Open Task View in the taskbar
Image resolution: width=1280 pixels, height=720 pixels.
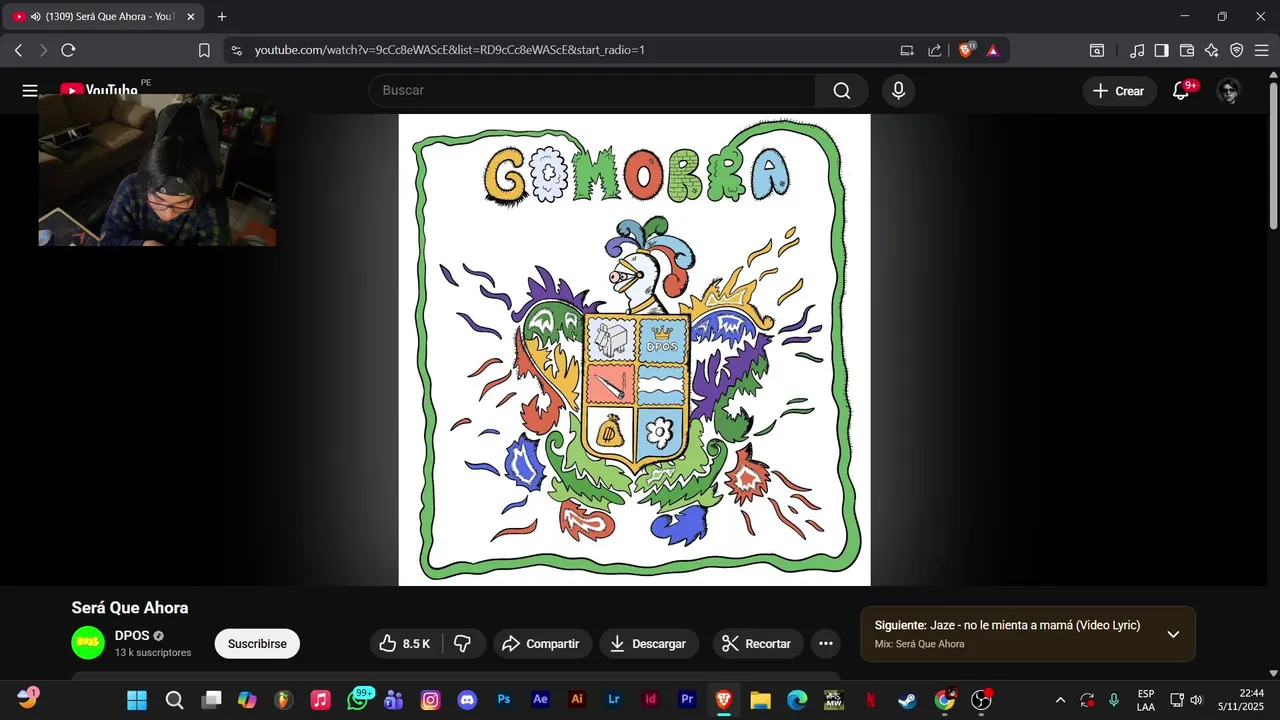pos(211,700)
